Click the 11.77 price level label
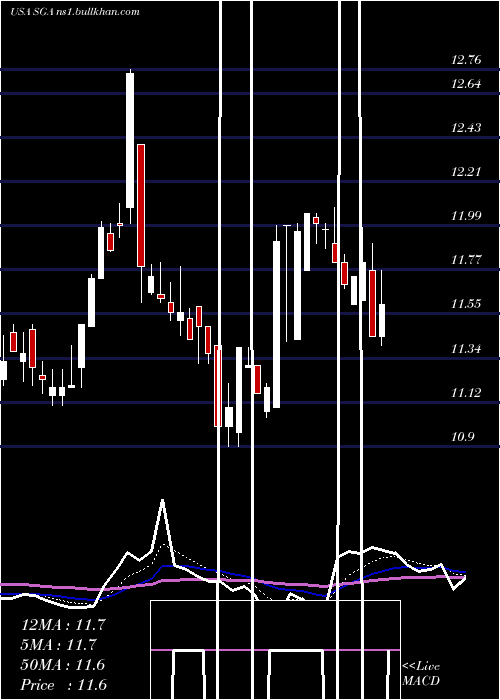 (x=466, y=259)
